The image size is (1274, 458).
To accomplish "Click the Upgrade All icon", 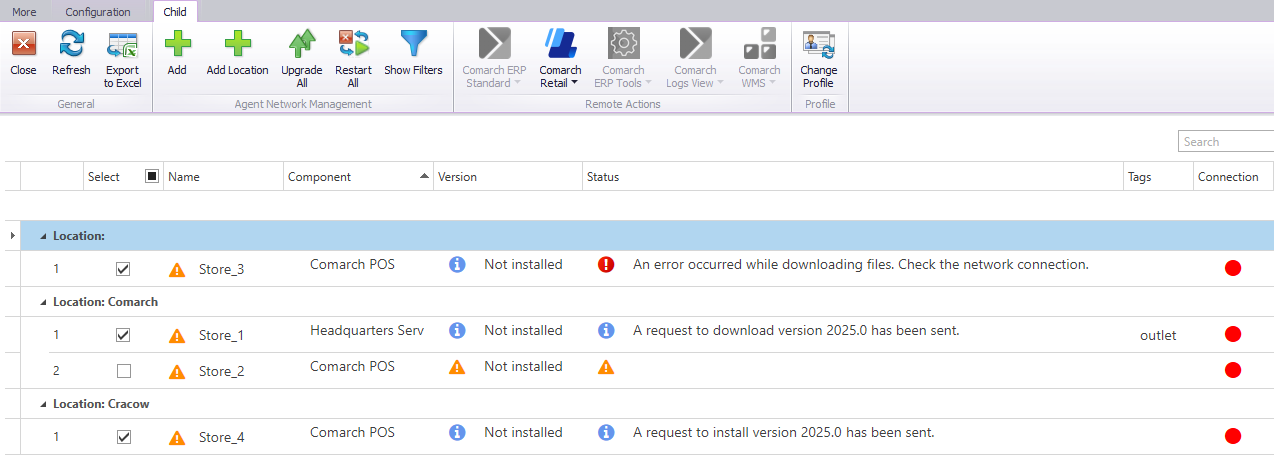I will pyautogui.click(x=301, y=44).
